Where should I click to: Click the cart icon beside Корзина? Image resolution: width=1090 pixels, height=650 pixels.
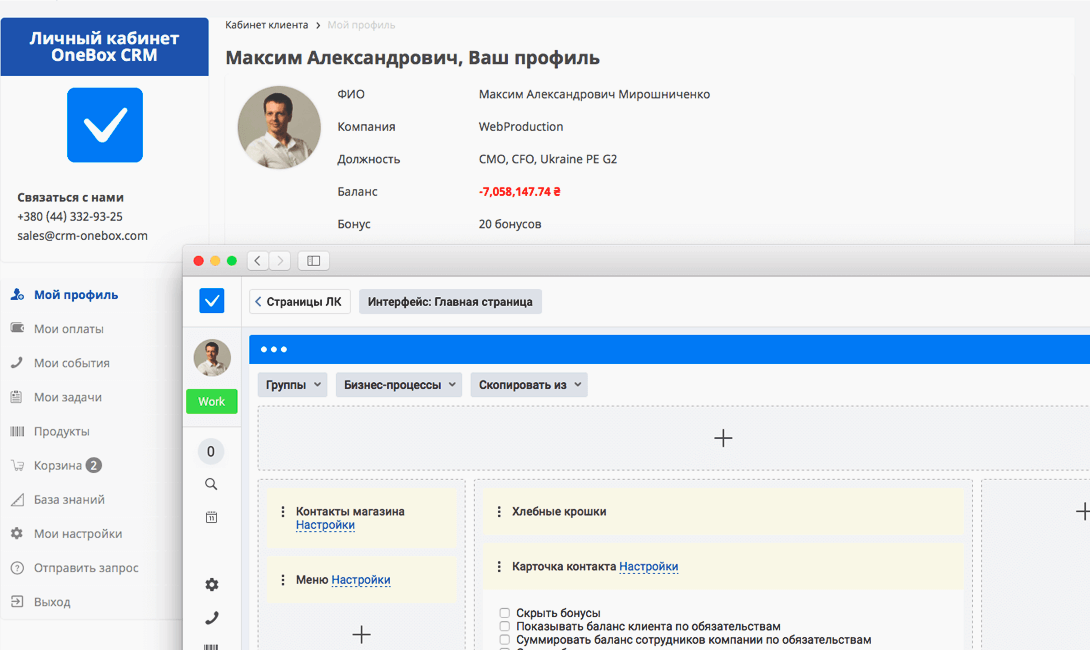[x=17, y=465]
